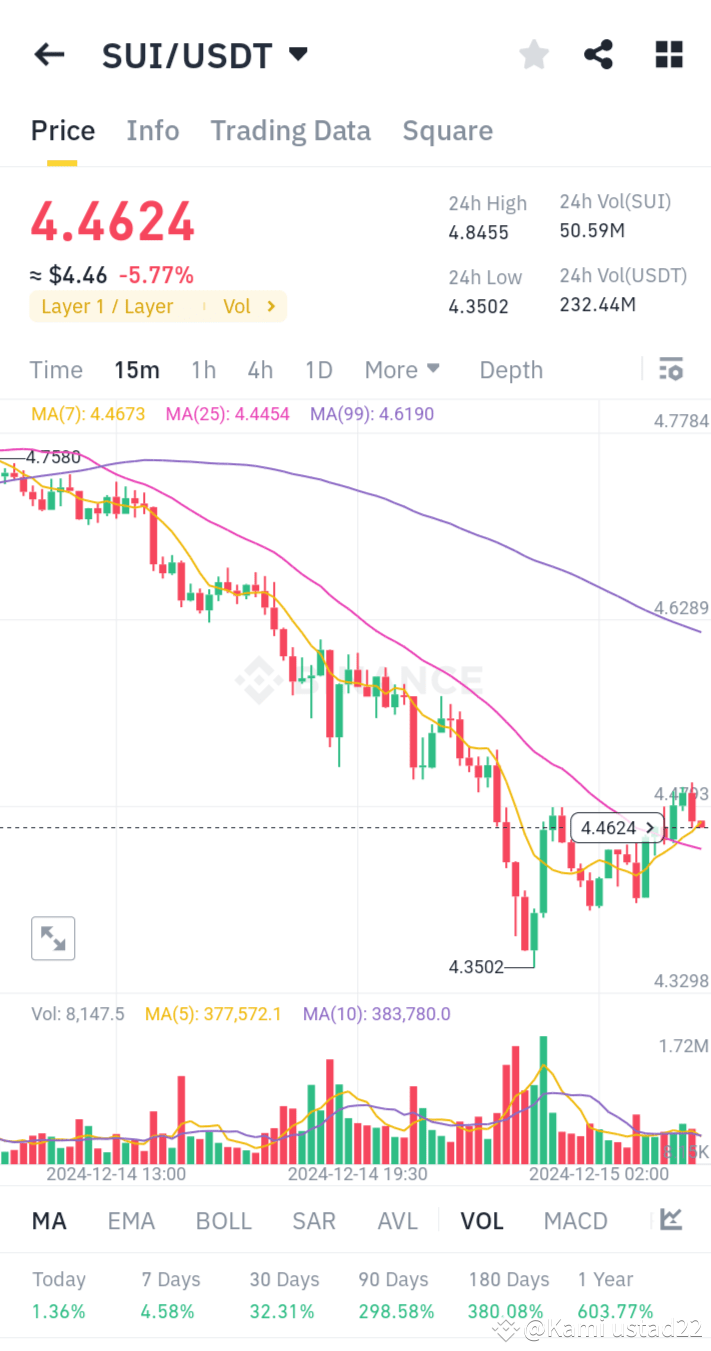The width and height of the screenshot is (711, 1351).
Task: Expand the More timeframe dropdown
Action: tap(402, 369)
